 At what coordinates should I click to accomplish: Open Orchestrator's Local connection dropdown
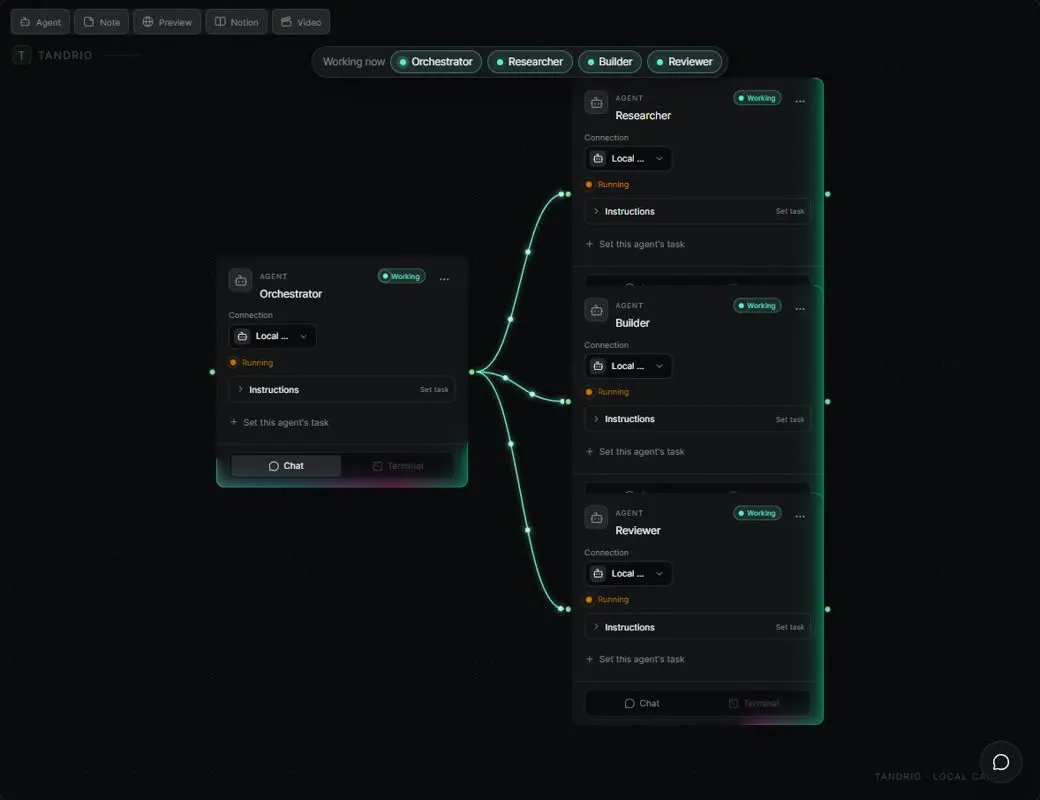click(x=273, y=336)
